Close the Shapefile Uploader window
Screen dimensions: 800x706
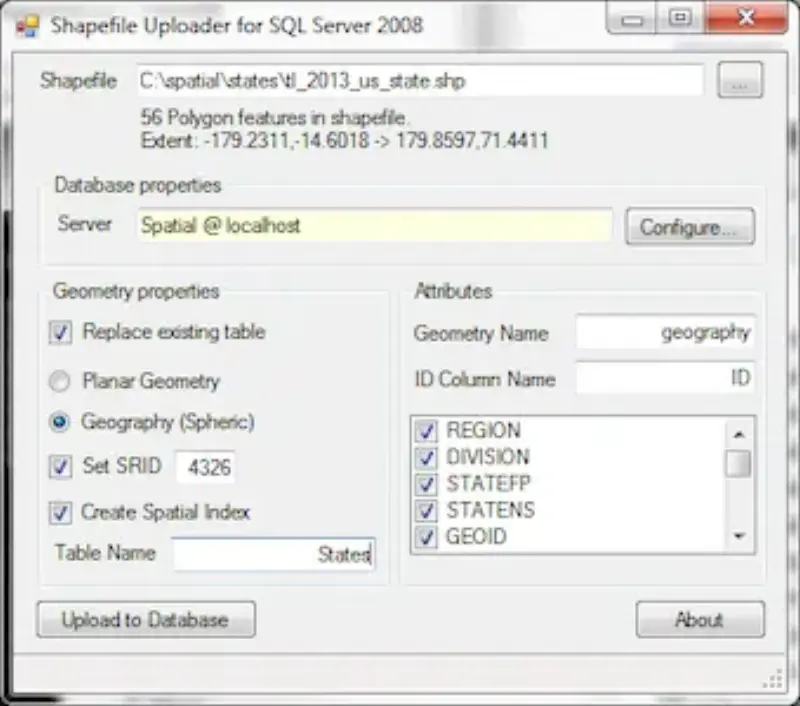click(746, 18)
